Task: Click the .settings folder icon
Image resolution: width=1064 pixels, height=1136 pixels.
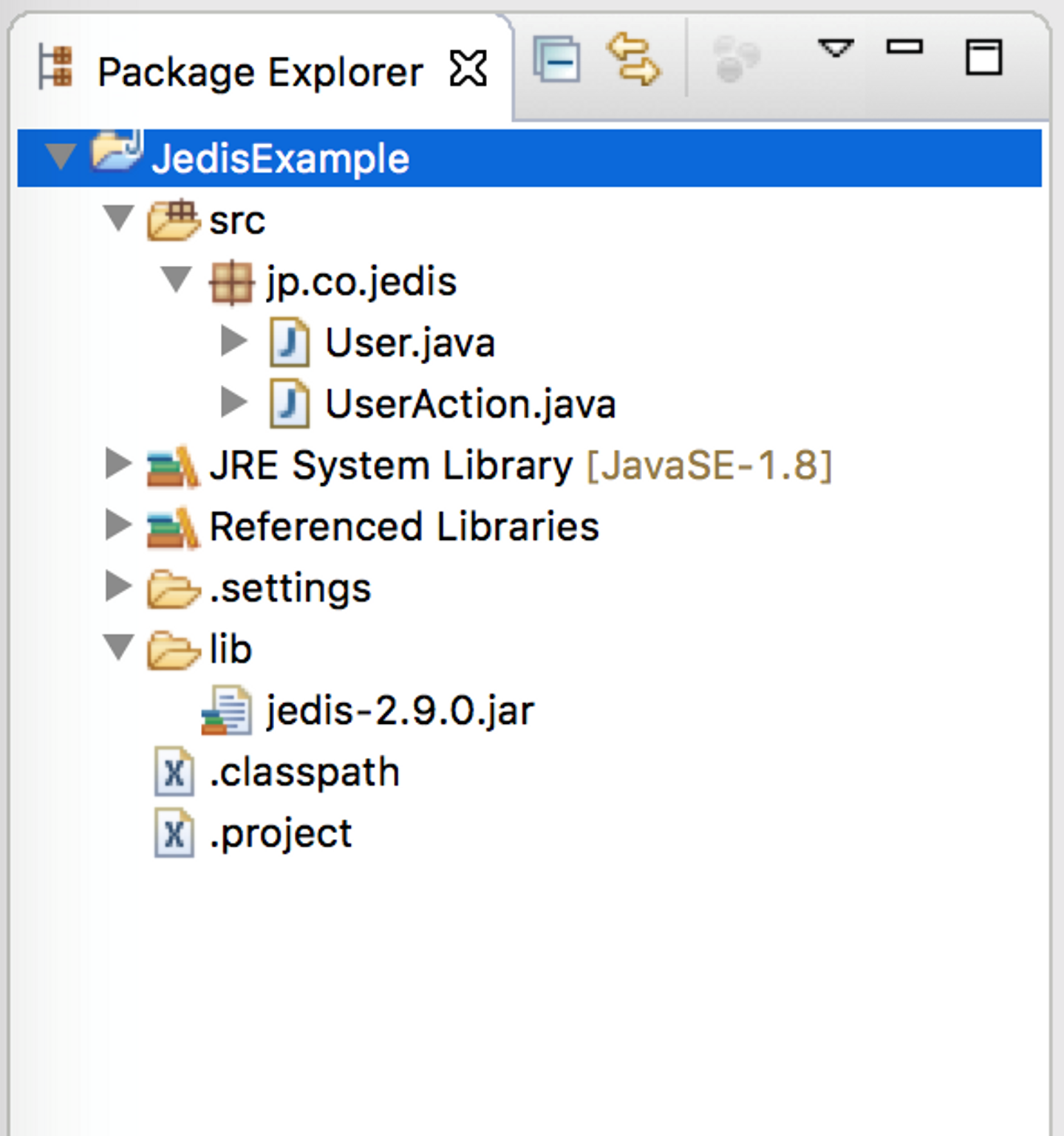Action: tap(173, 588)
